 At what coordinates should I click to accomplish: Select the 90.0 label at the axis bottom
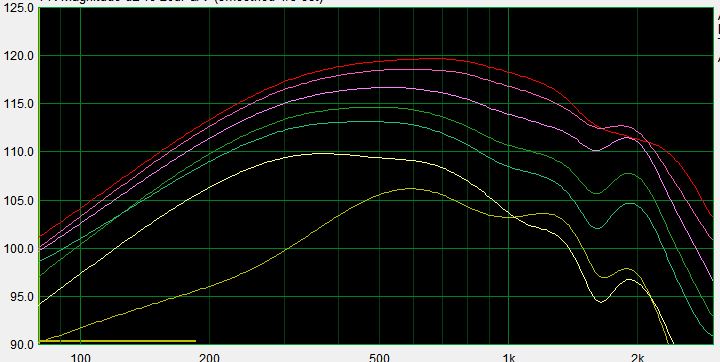pyautogui.click(x=22, y=345)
